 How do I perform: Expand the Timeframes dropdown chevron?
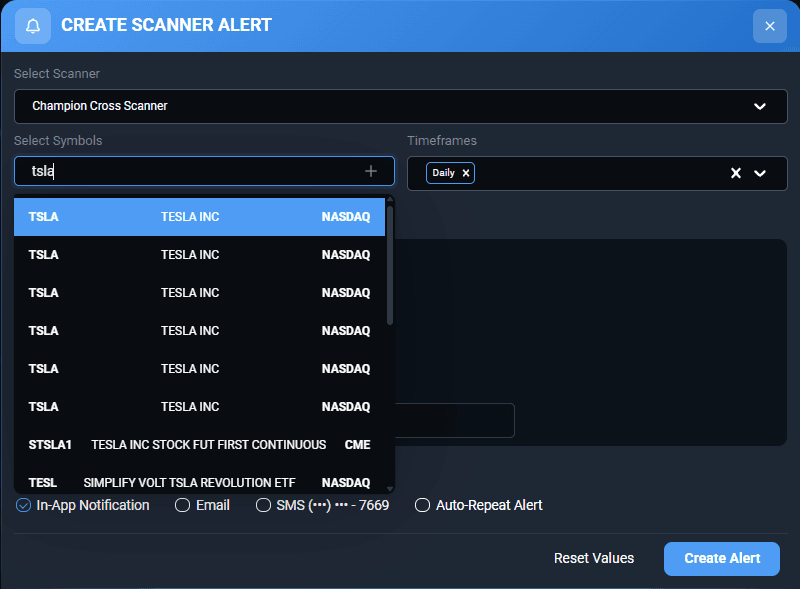tap(760, 174)
